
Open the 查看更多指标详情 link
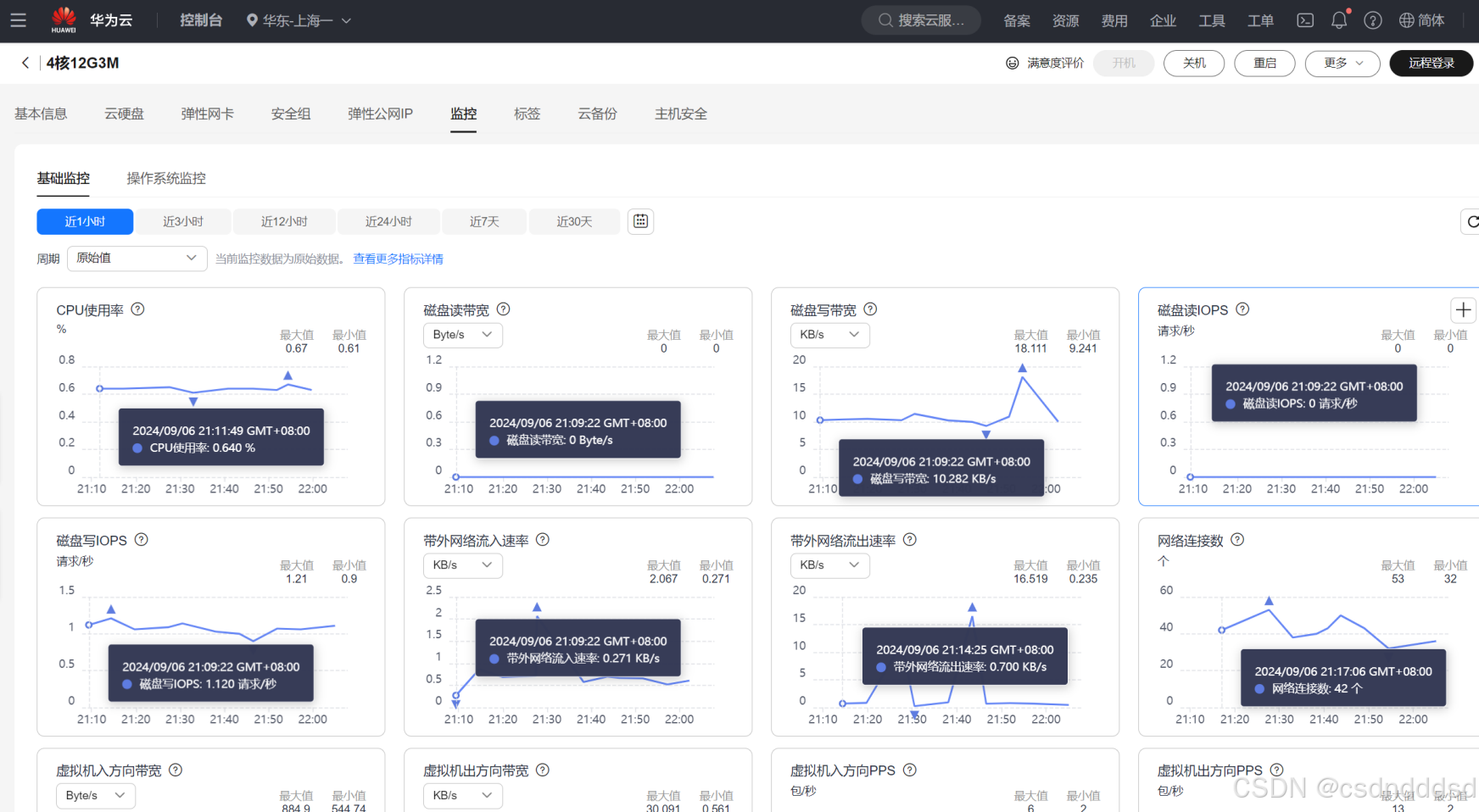point(399,259)
